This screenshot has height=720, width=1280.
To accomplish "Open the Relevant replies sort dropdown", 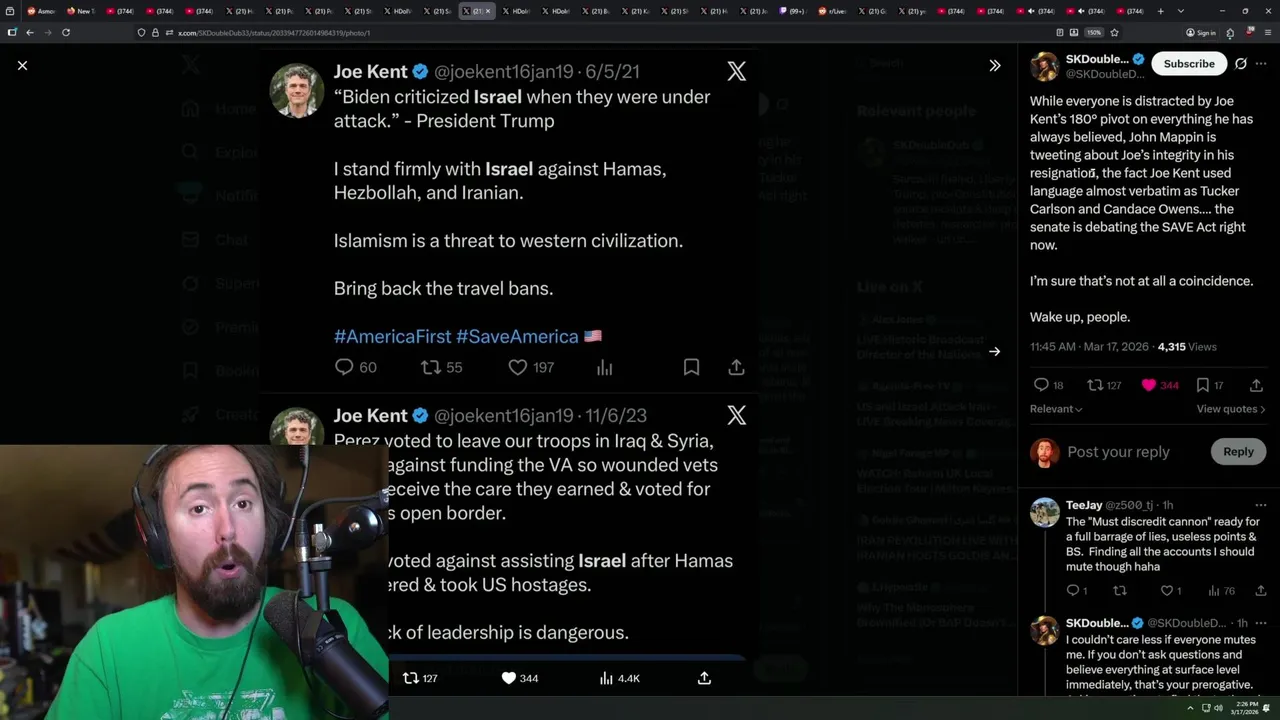I will tap(1056, 409).
